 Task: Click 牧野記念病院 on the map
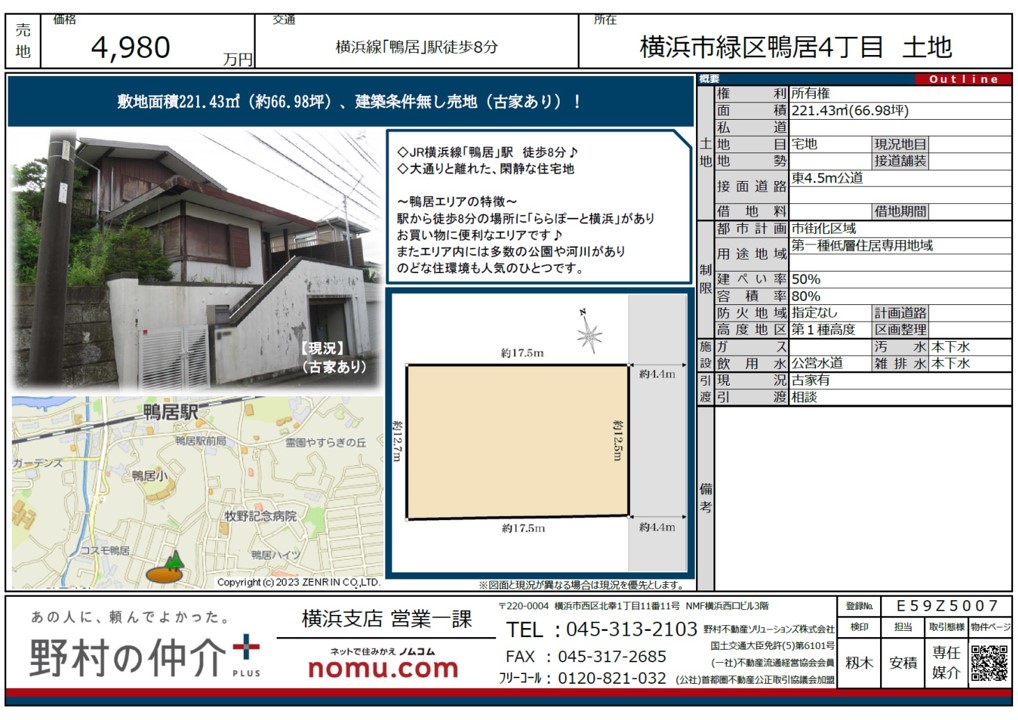pyautogui.click(x=260, y=516)
